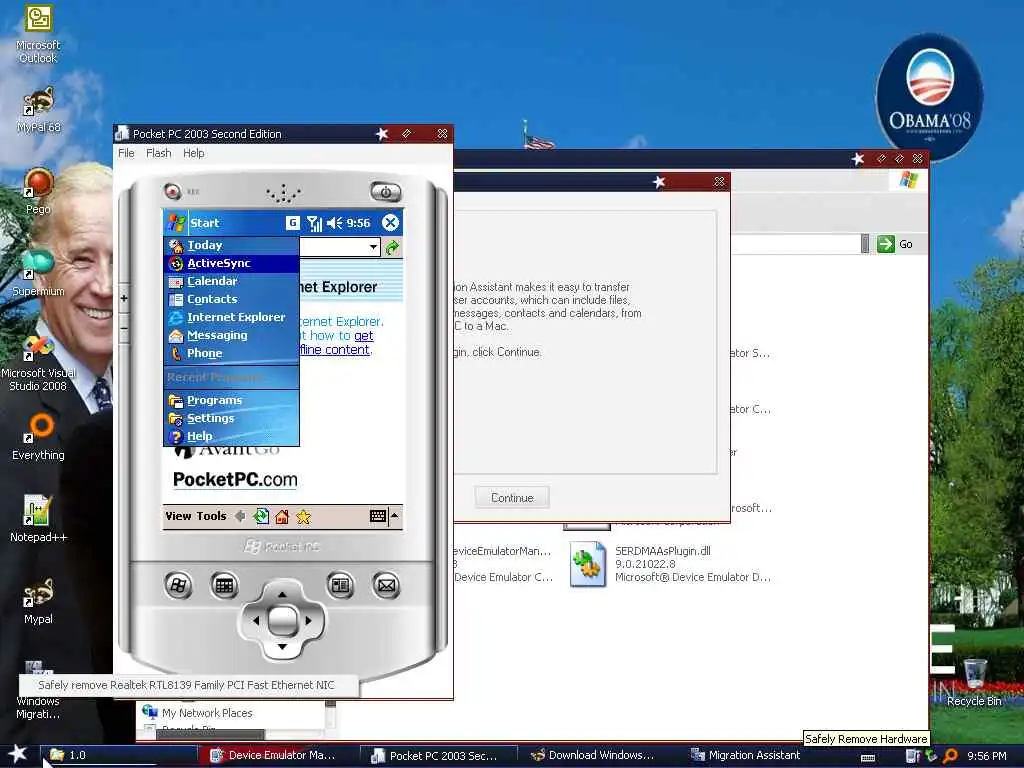Click the D-pad center action button
The image size is (1024, 768).
[282, 620]
